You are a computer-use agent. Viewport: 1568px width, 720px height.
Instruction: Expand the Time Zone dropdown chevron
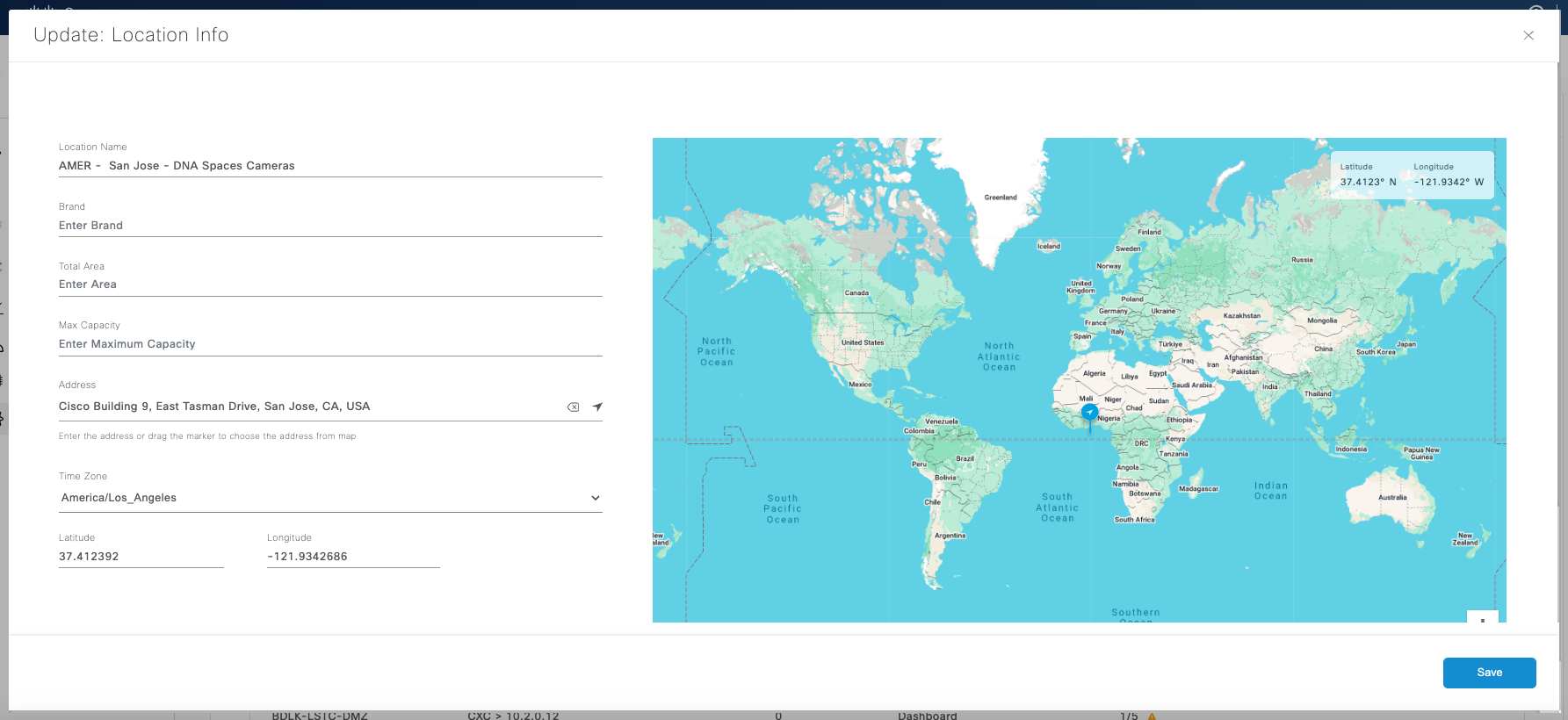[x=595, y=498]
